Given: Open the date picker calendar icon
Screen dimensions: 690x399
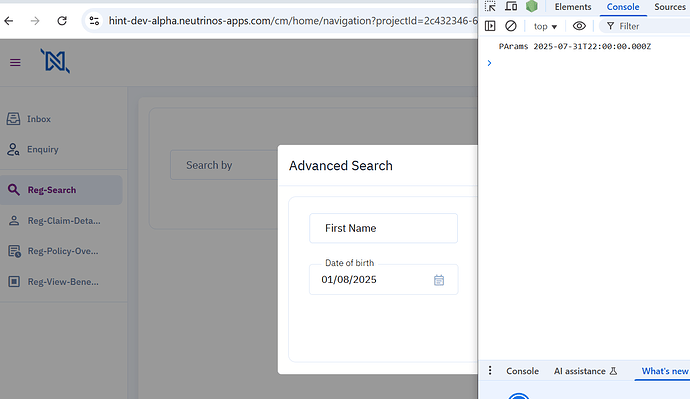Looking at the screenshot, I should [439, 280].
